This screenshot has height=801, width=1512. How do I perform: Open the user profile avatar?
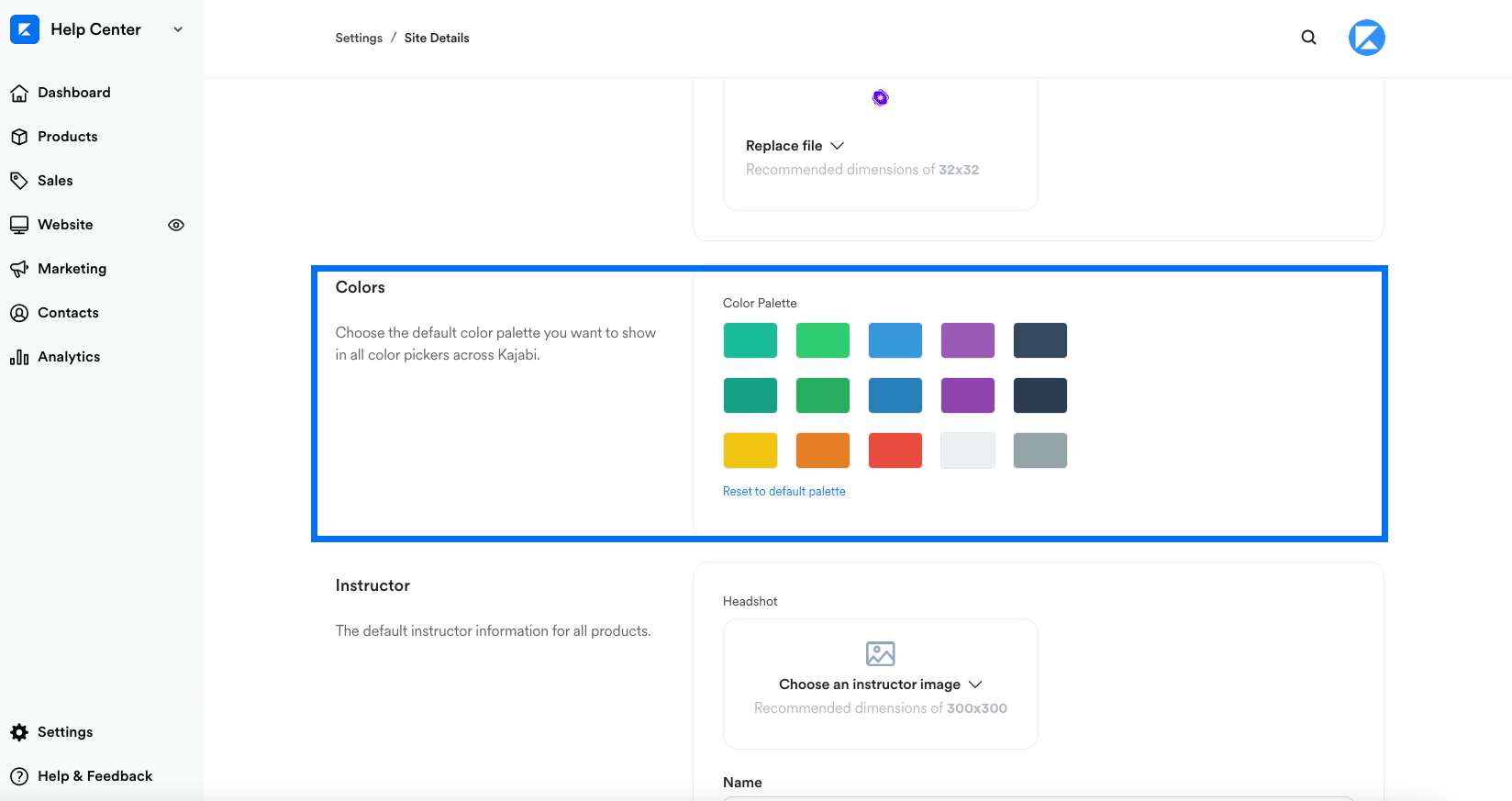click(x=1367, y=38)
